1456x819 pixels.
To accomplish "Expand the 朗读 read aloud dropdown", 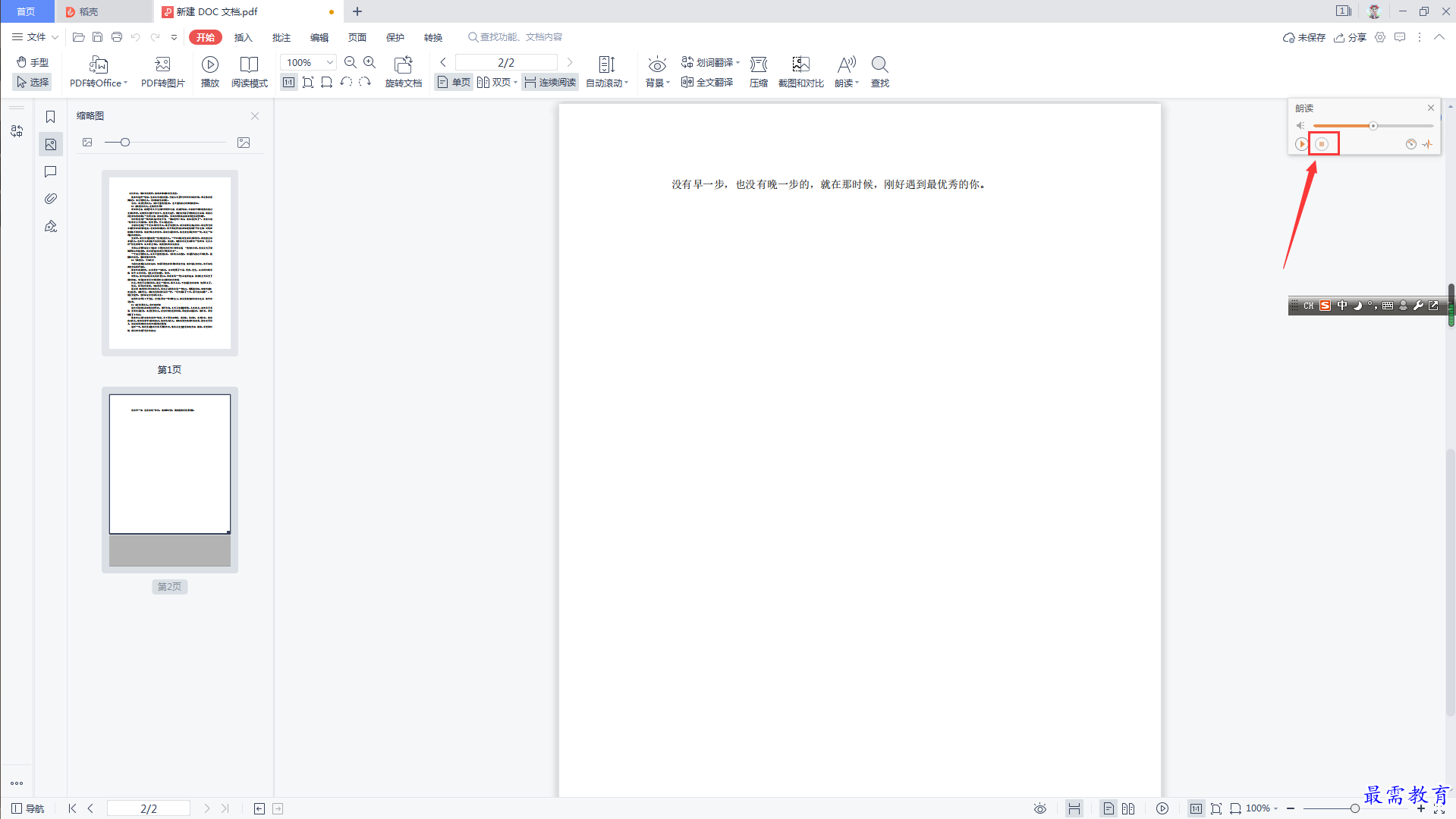I will (857, 83).
